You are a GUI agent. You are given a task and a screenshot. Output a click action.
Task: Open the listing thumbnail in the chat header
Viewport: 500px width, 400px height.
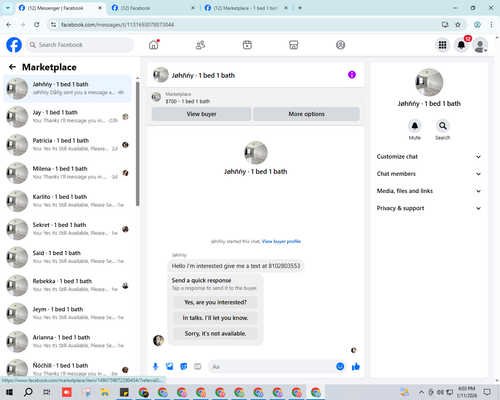[161, 75]
